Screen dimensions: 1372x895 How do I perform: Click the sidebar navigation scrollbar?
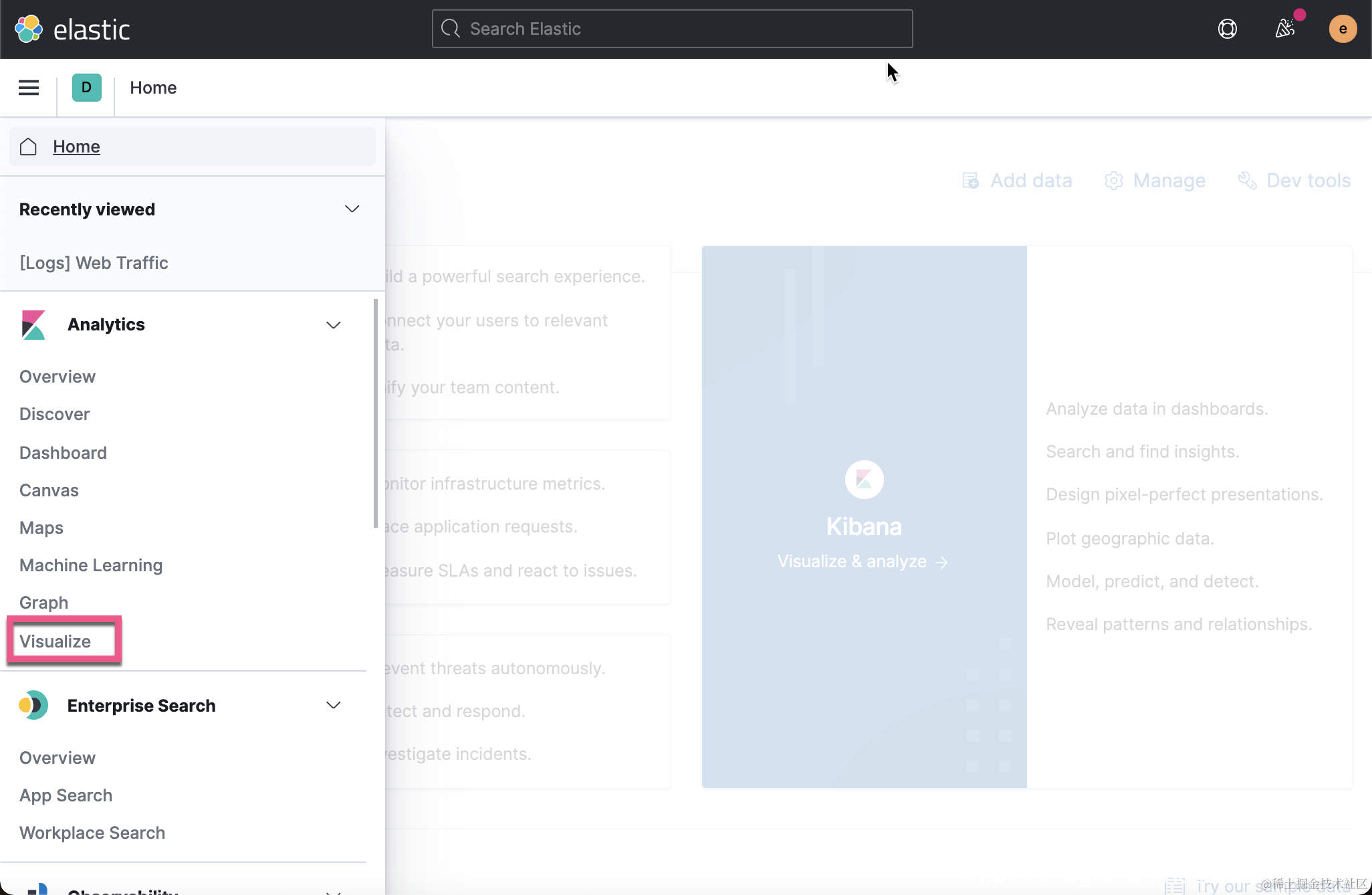click(x=375, y=413)
